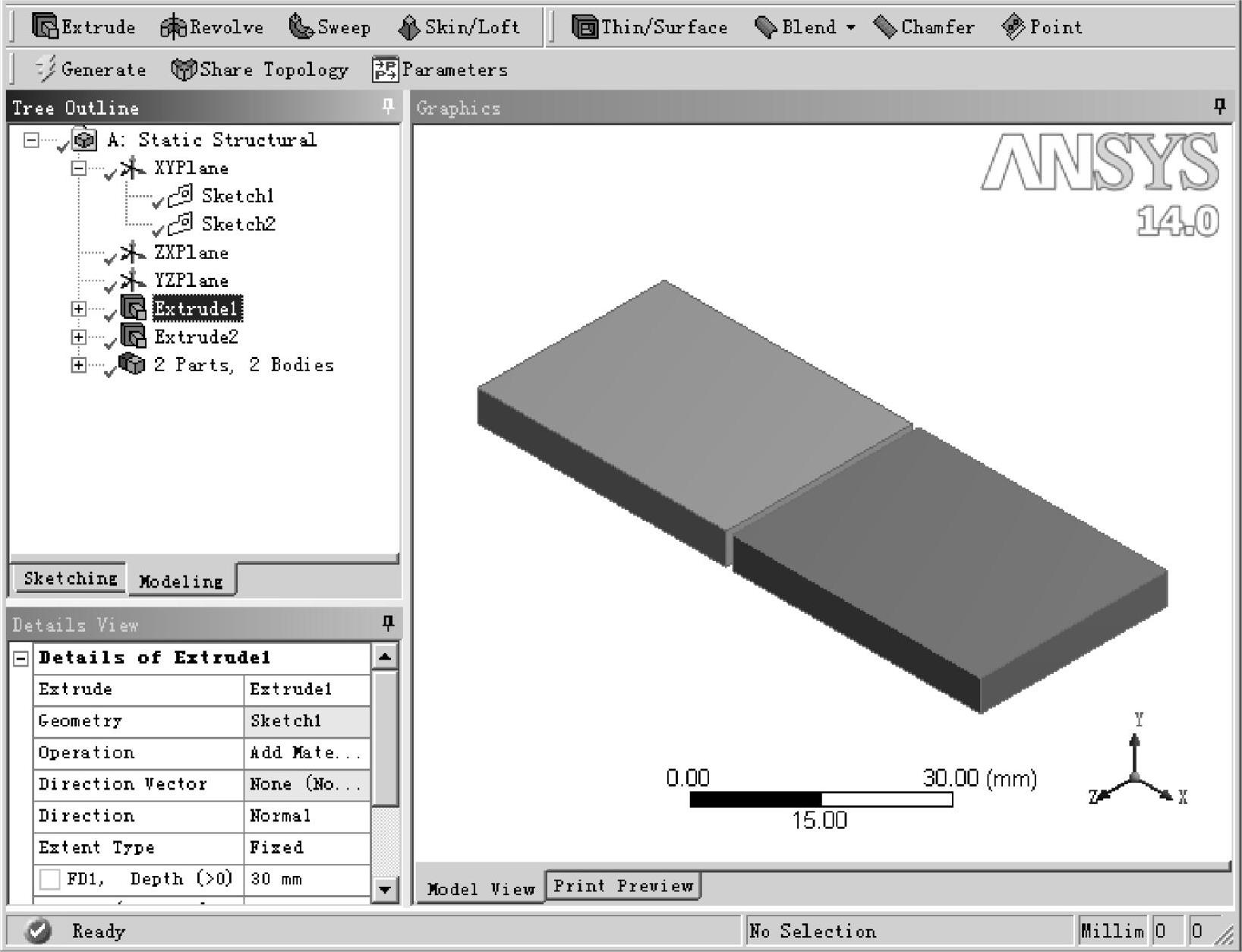1242x952 pixels.
Task: Expand the Extrude2 tree node
Action: [79, 336]
